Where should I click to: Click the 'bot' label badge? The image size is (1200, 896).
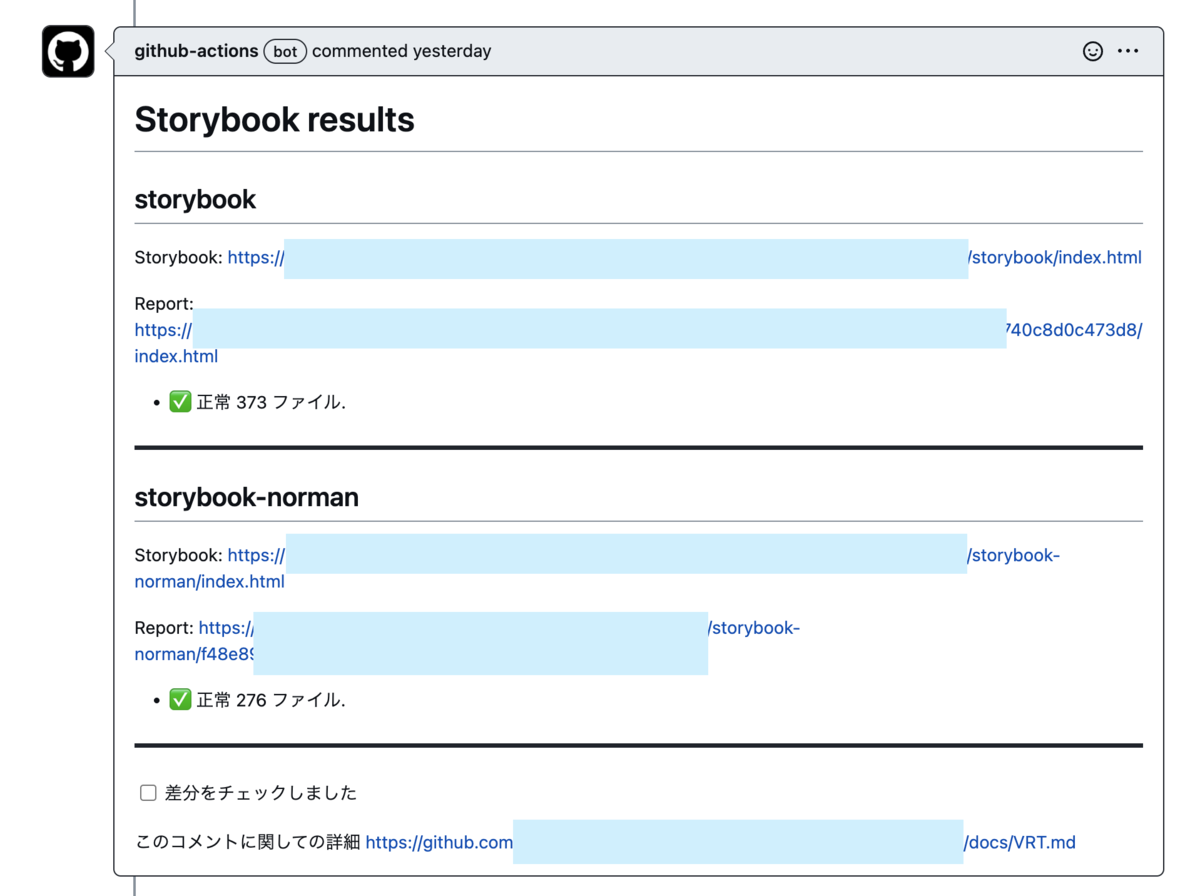coord(285,51)
